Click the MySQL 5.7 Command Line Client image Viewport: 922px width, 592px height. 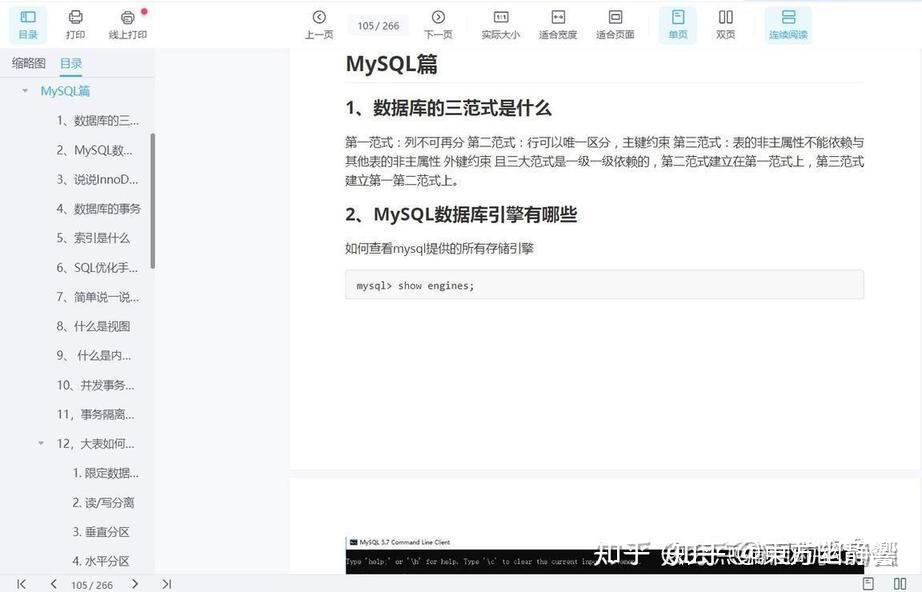604,555
